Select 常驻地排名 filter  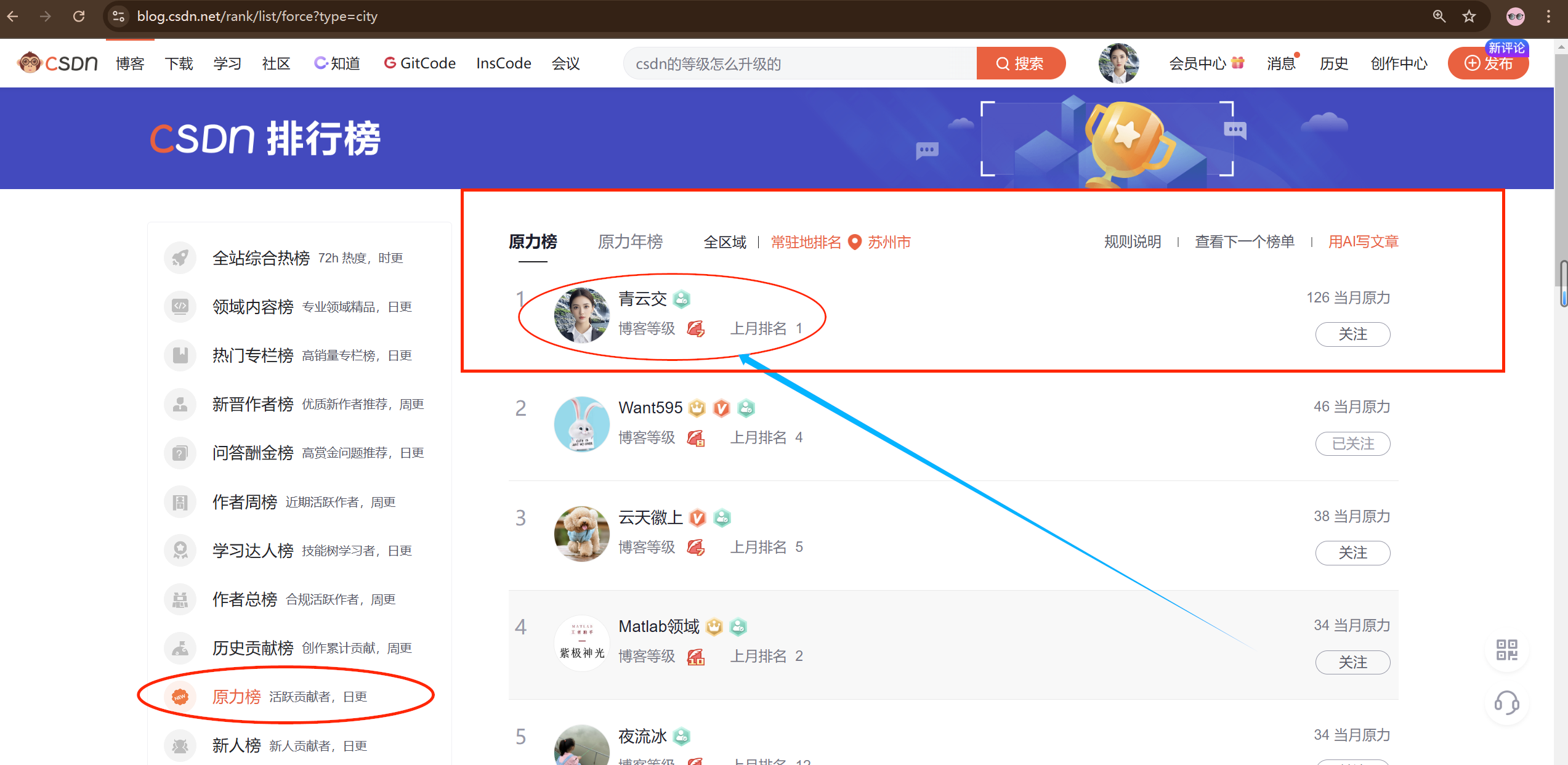806,242
